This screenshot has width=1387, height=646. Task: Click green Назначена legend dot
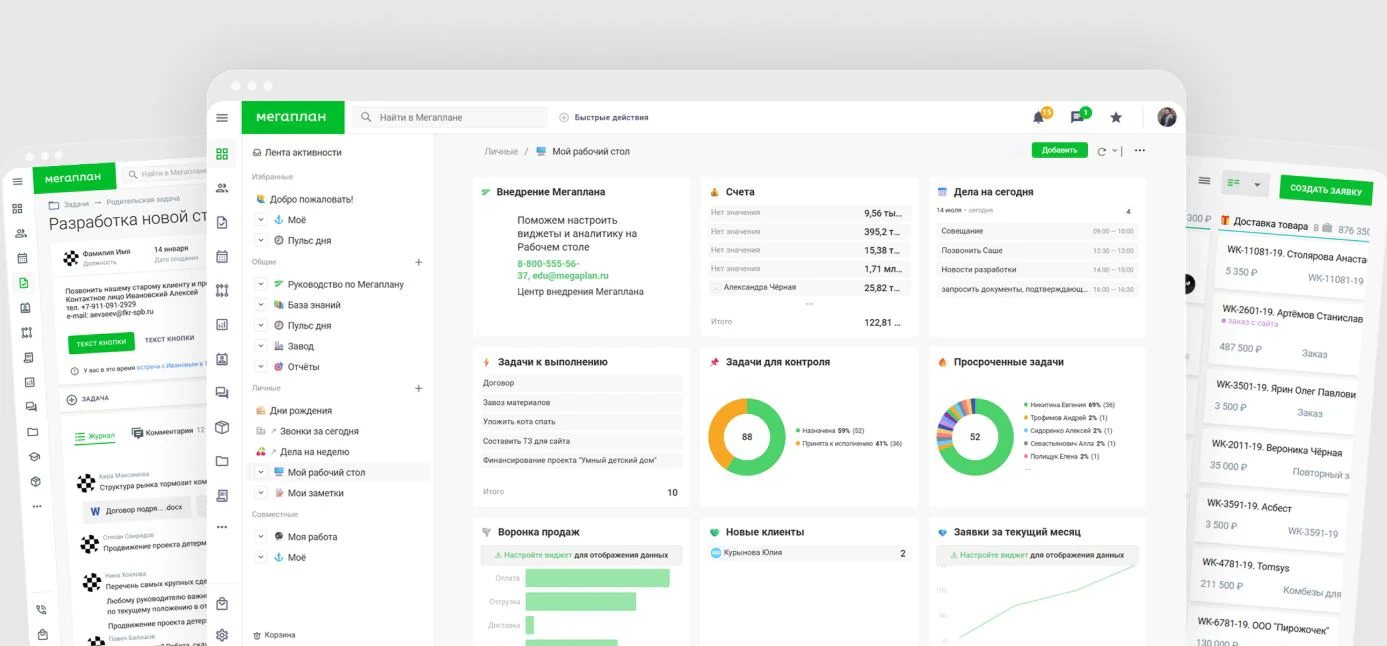[x=798, y=430]
